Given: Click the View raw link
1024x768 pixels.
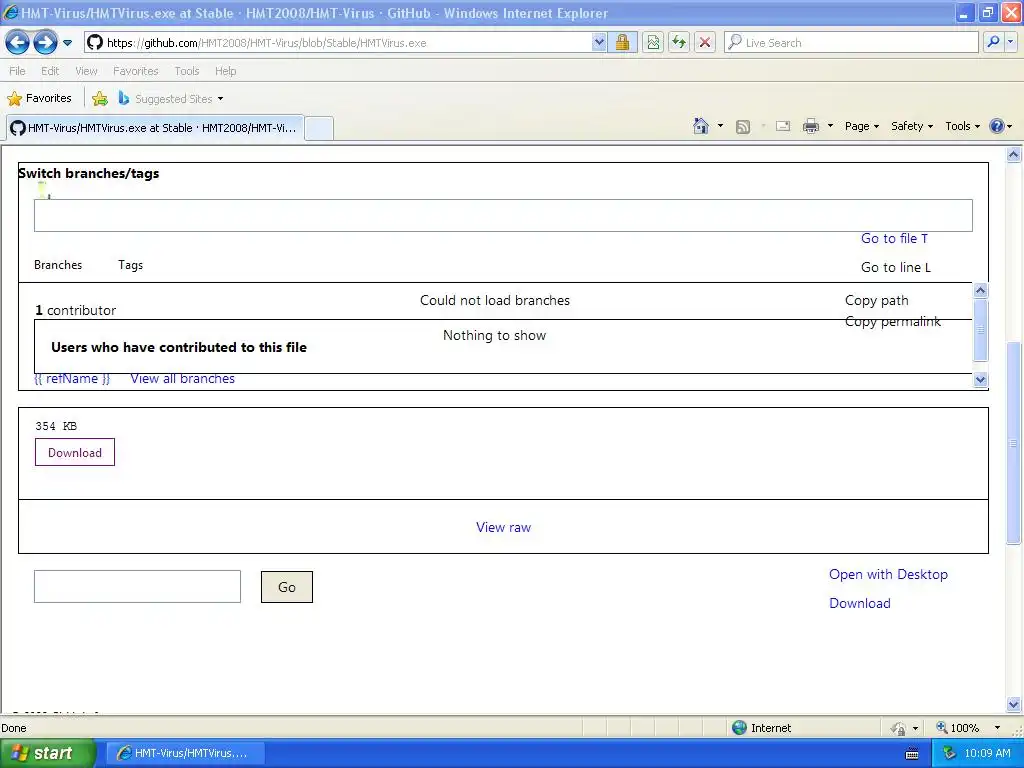Looking at the screenshot, I should 504,527.
